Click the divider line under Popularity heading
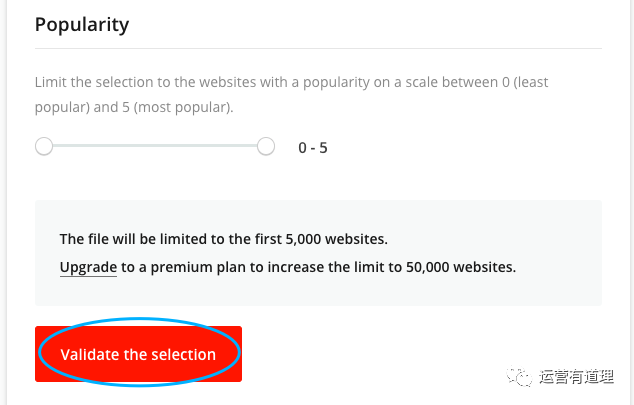The image size is (634, 405). tap(318, 49)
